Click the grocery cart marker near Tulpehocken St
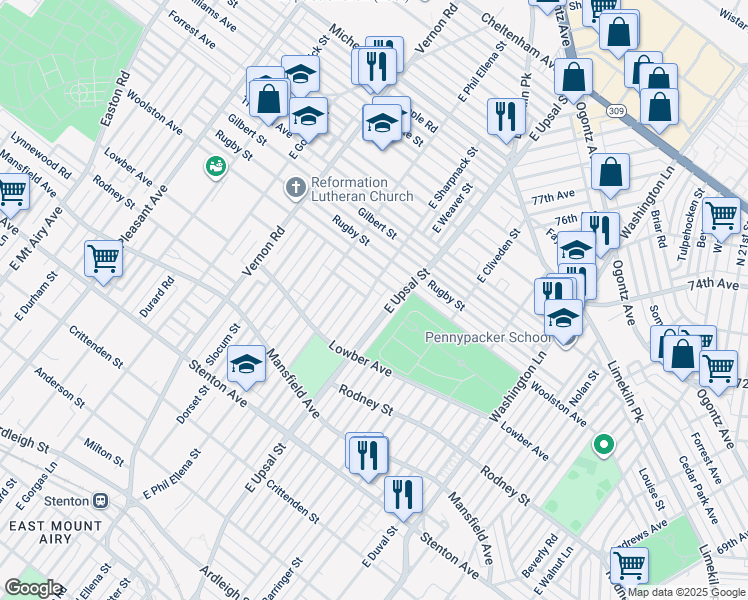 [x=721, y=217]
